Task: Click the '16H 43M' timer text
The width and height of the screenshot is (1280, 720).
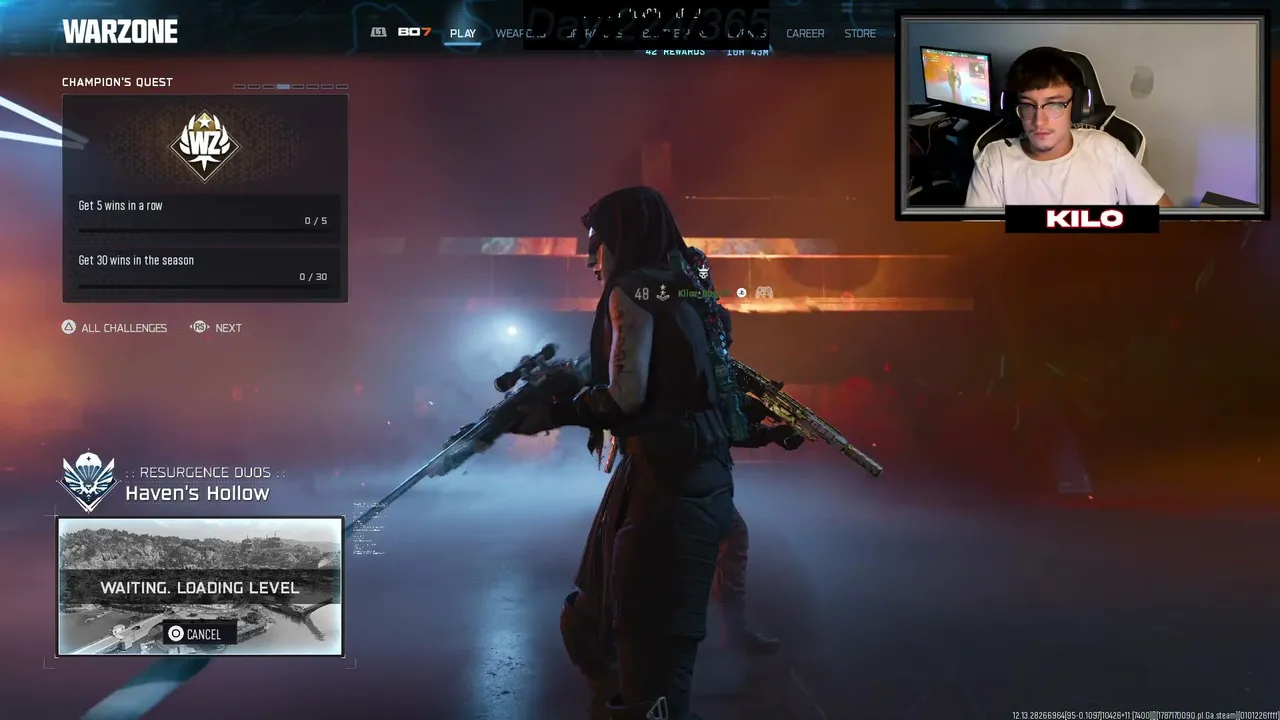Action: [x=747, y=52]
